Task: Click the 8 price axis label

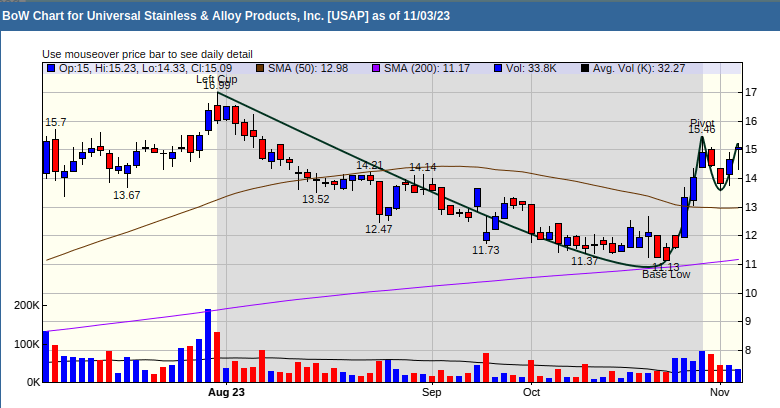Action: point(748,351)
